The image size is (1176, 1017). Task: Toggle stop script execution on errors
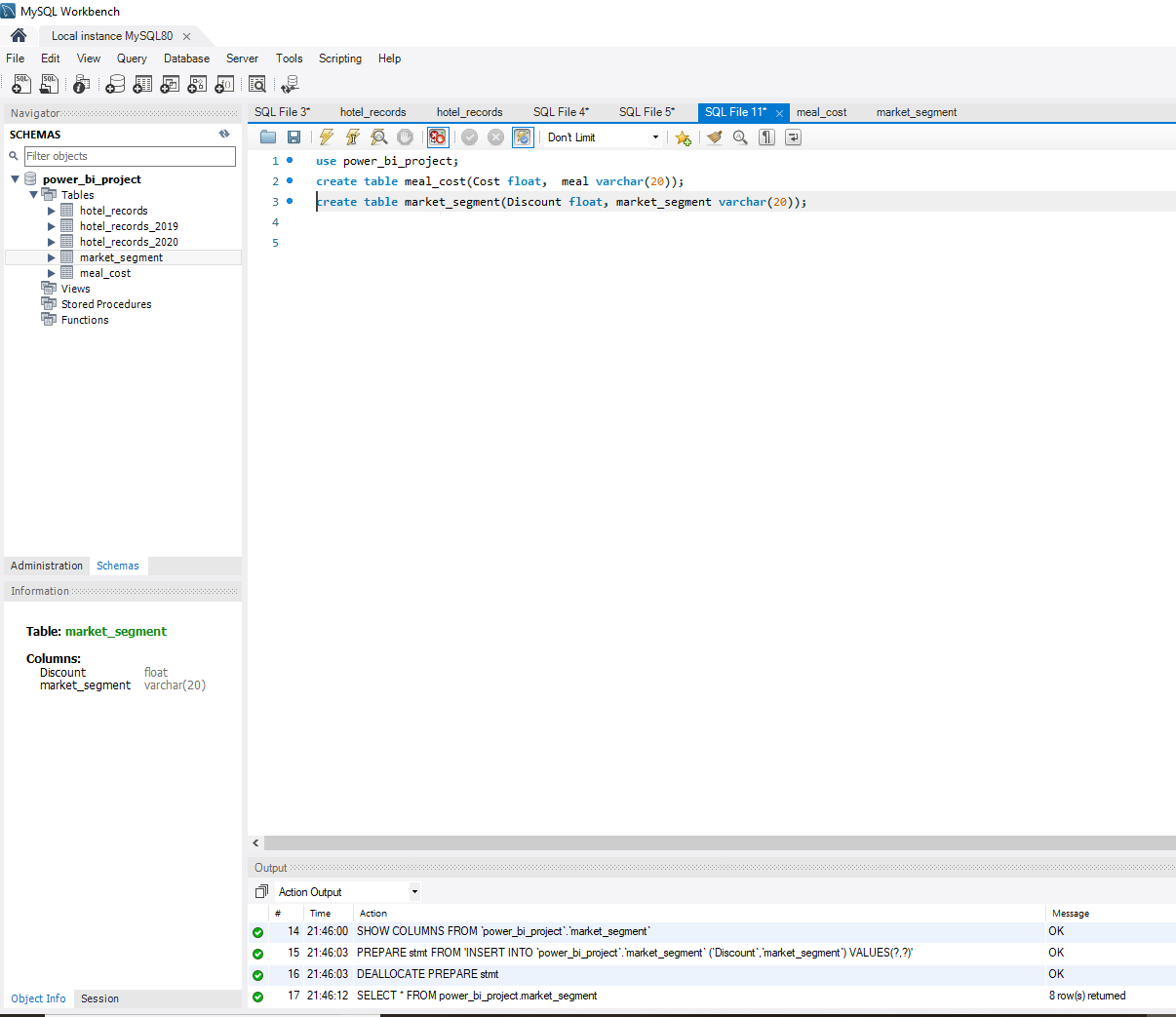pyautogui.click(x=437, y=137)
